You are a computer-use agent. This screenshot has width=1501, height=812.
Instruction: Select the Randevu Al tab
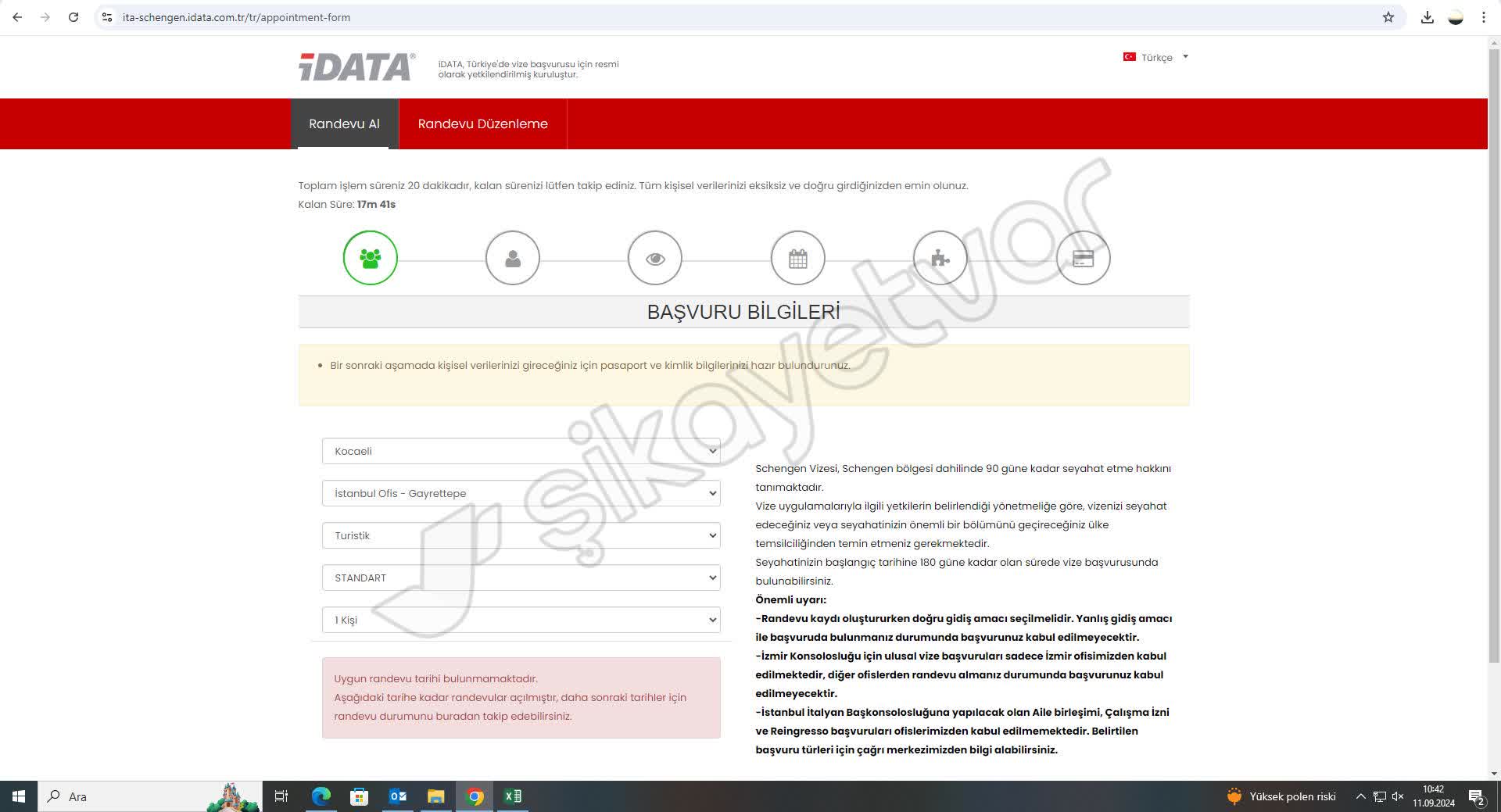point(344,123)
